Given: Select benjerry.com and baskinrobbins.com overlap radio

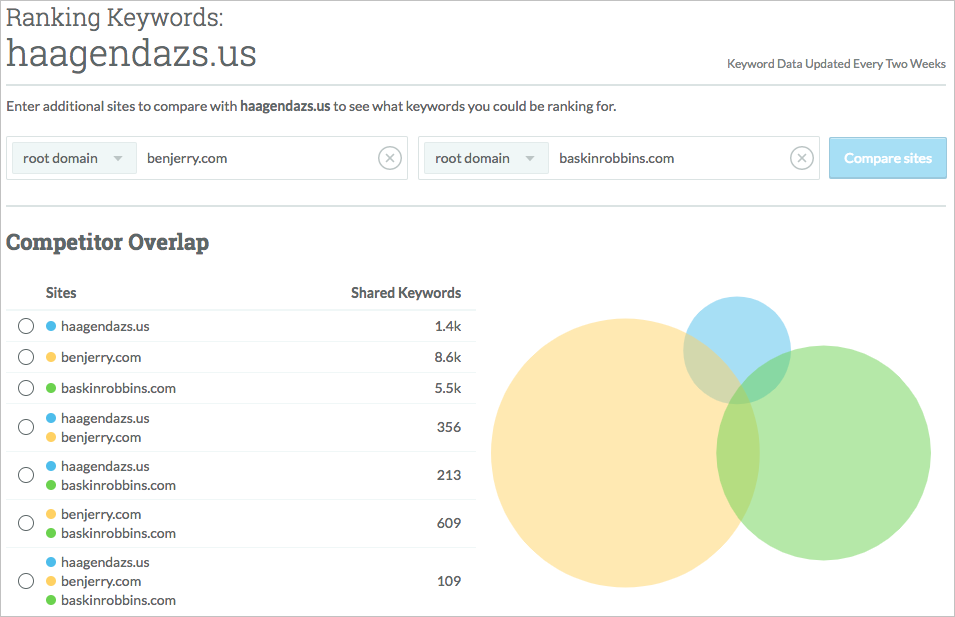Looking at the screenshot, I should click(x=26, y=523).
